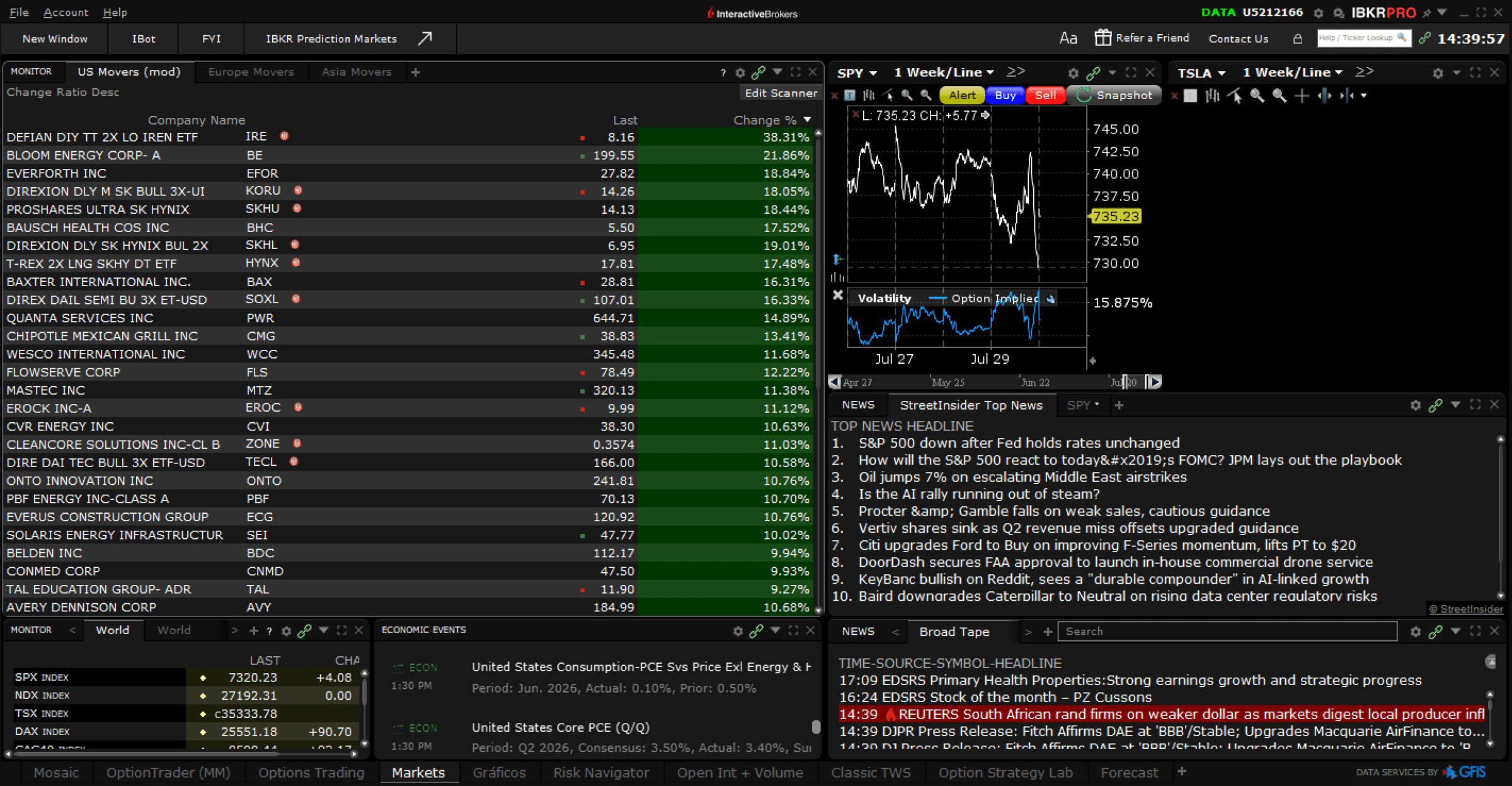Switch to Europe Movers tab

[251, 72]
